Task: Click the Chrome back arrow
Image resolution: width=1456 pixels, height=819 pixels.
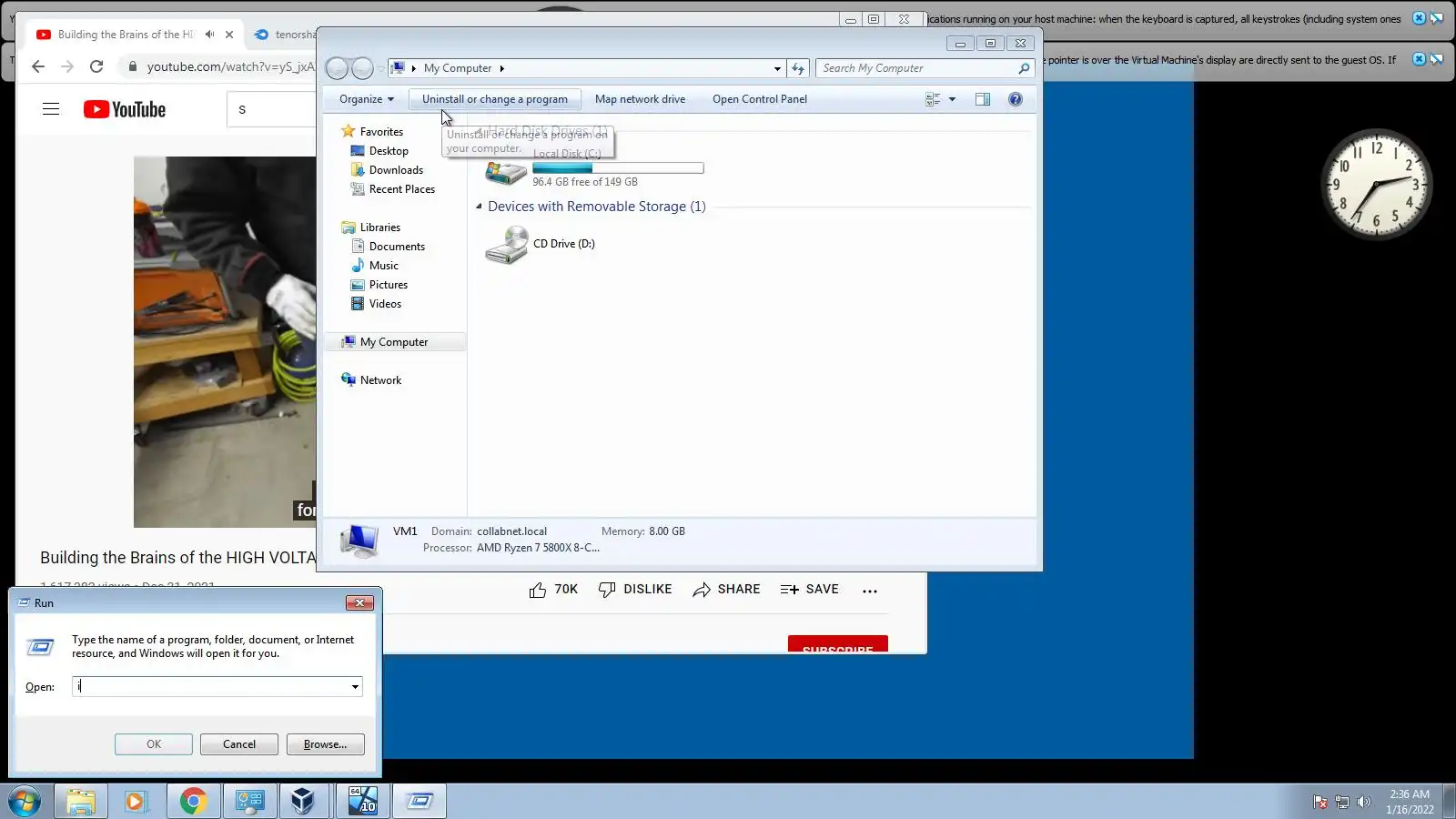Action: pos(37,66)
